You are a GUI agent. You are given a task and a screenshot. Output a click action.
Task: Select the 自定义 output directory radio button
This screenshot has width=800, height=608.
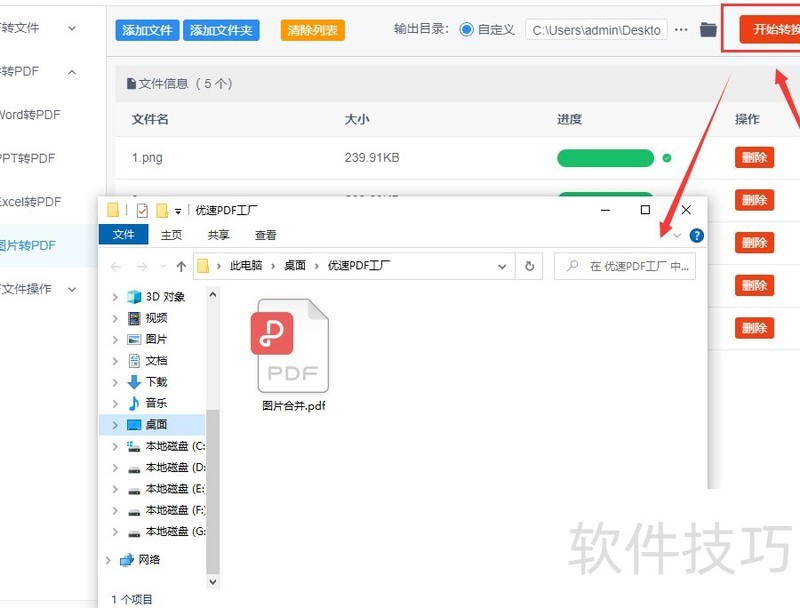pos(466,30)
